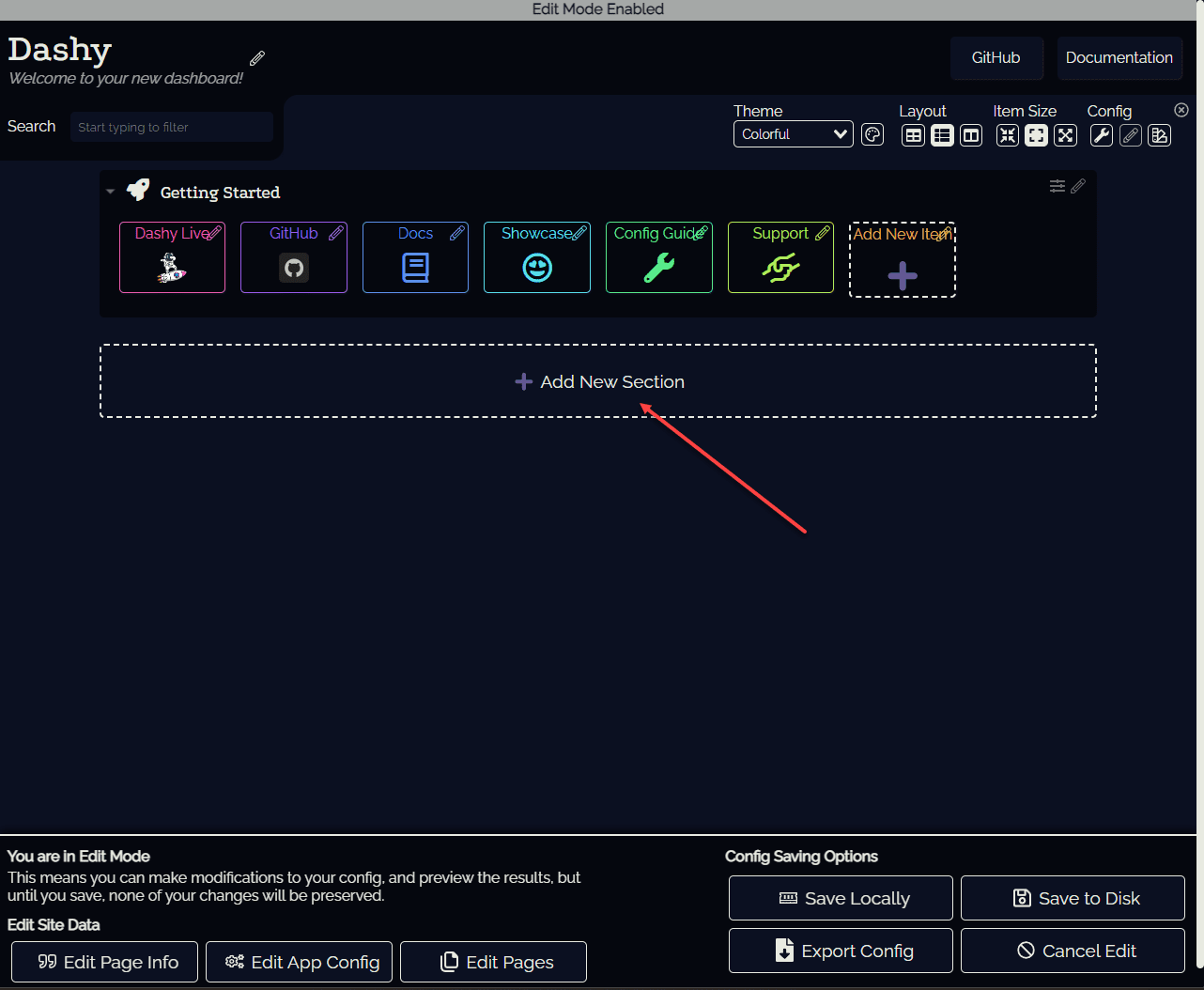Select the horizontal rows layout icon
The height and width of the screenshot is (990, 1204).
coord(942,135)
